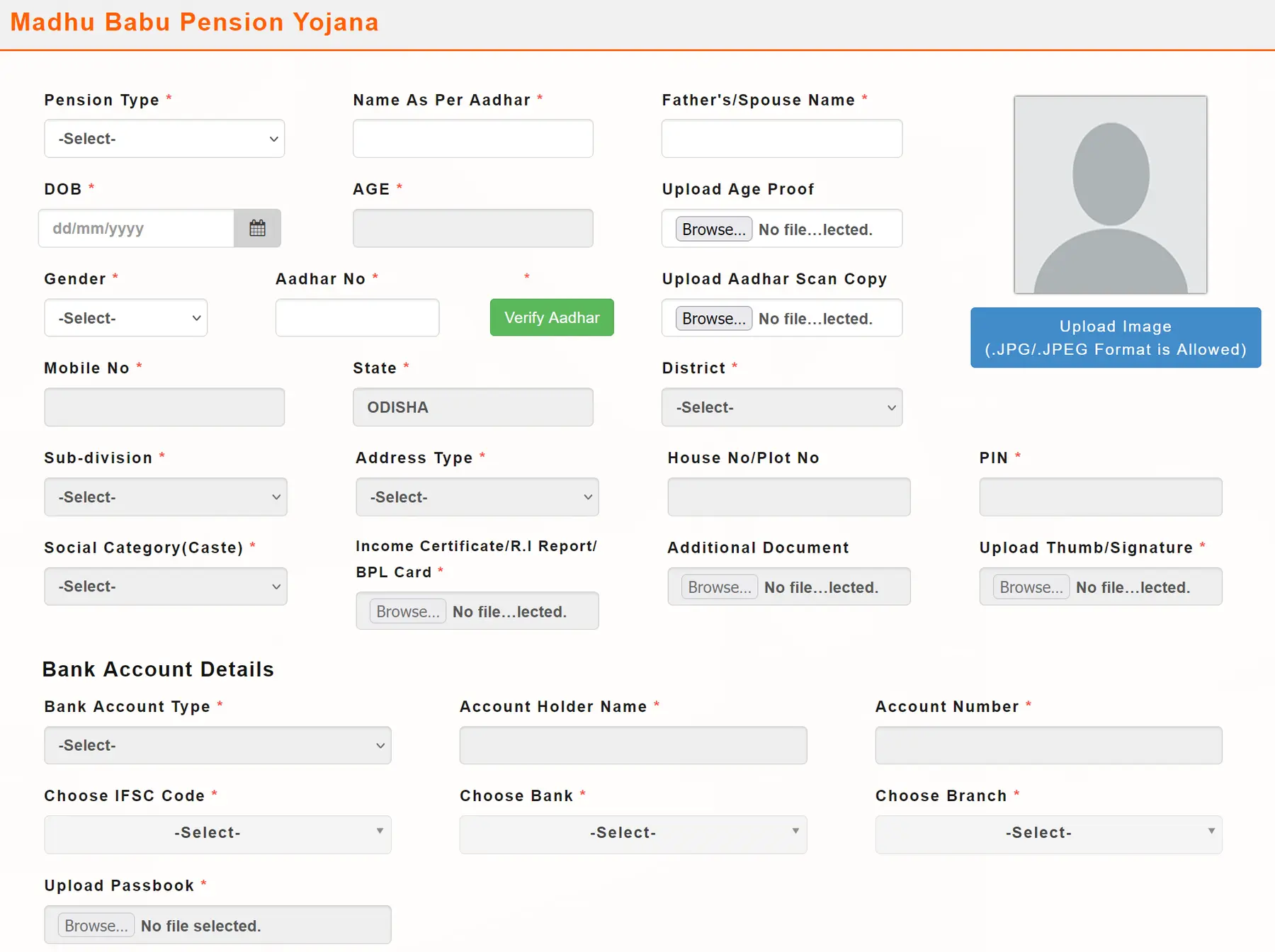Viewport: 1275px width, 952px height.
Task: Open the Gender dropdown
Action: 125,317
